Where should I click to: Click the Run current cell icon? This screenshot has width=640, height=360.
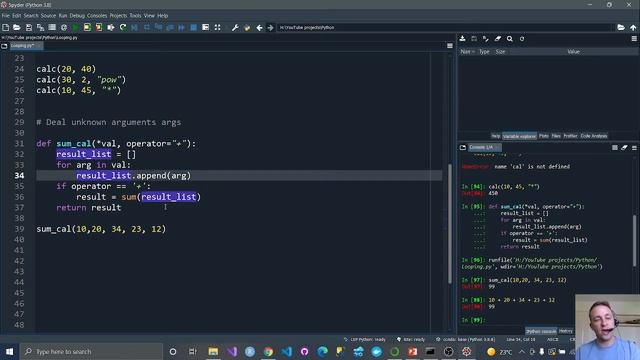(87, 28)
